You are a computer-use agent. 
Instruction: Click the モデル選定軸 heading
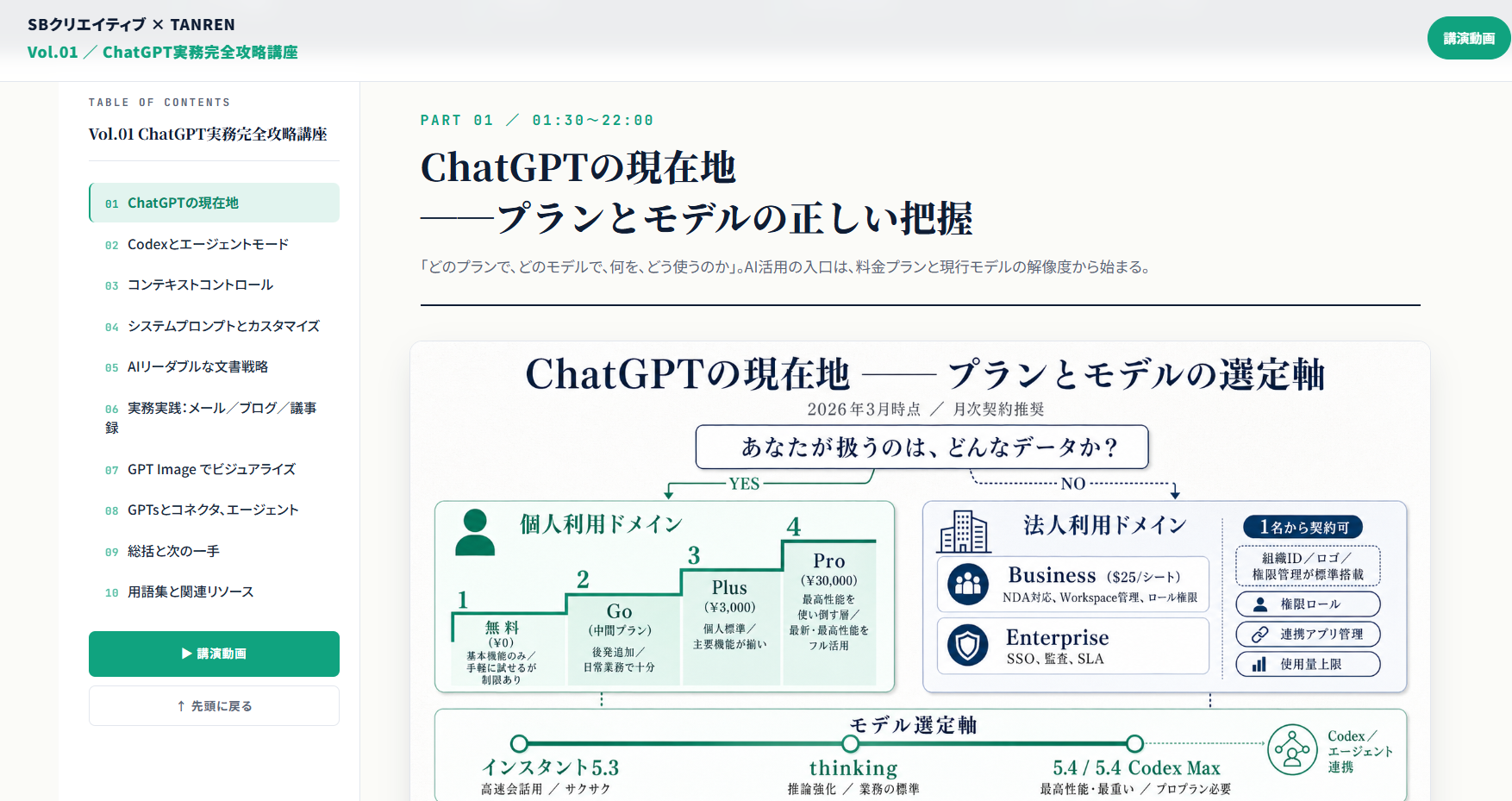[x=914, y=725]
